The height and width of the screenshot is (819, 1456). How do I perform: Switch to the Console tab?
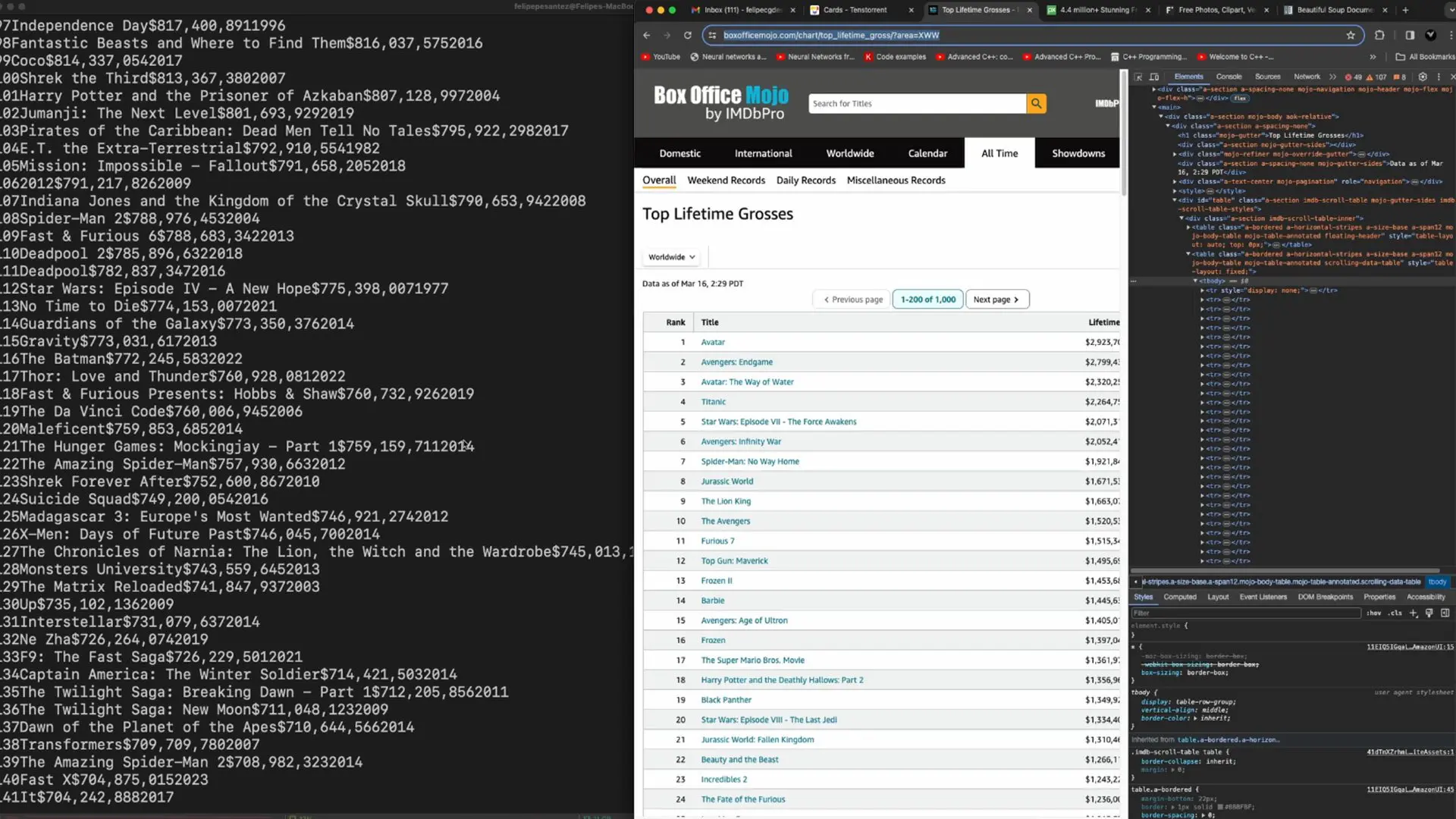coord(1228,77)
